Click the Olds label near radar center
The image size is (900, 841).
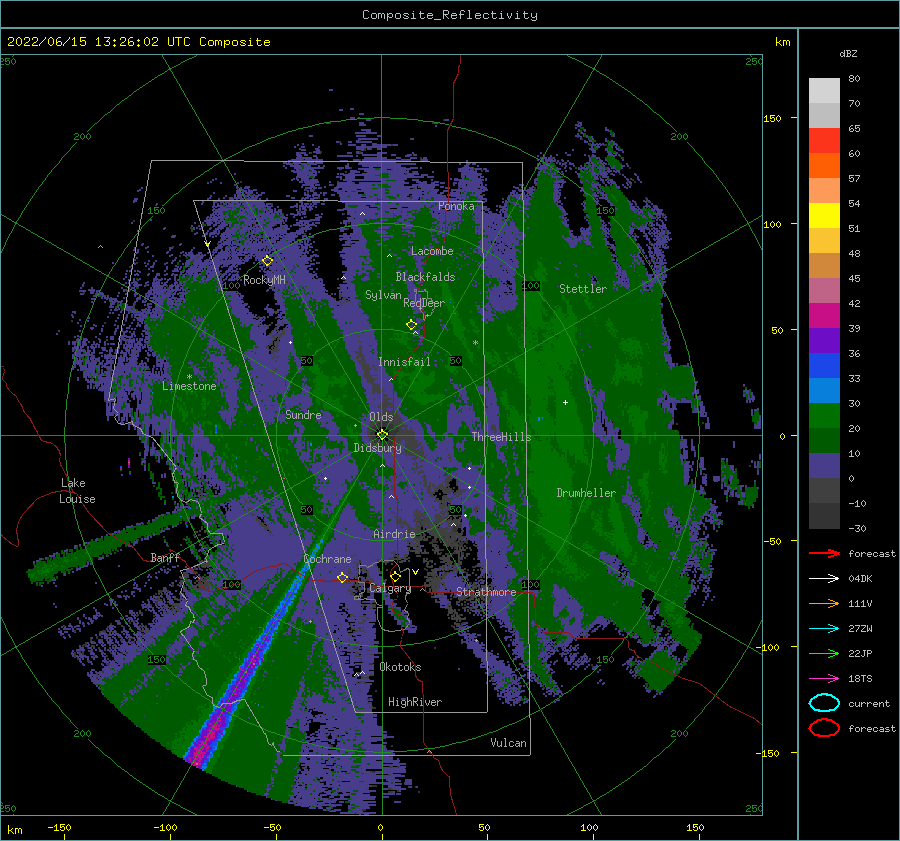click(381, 417)
